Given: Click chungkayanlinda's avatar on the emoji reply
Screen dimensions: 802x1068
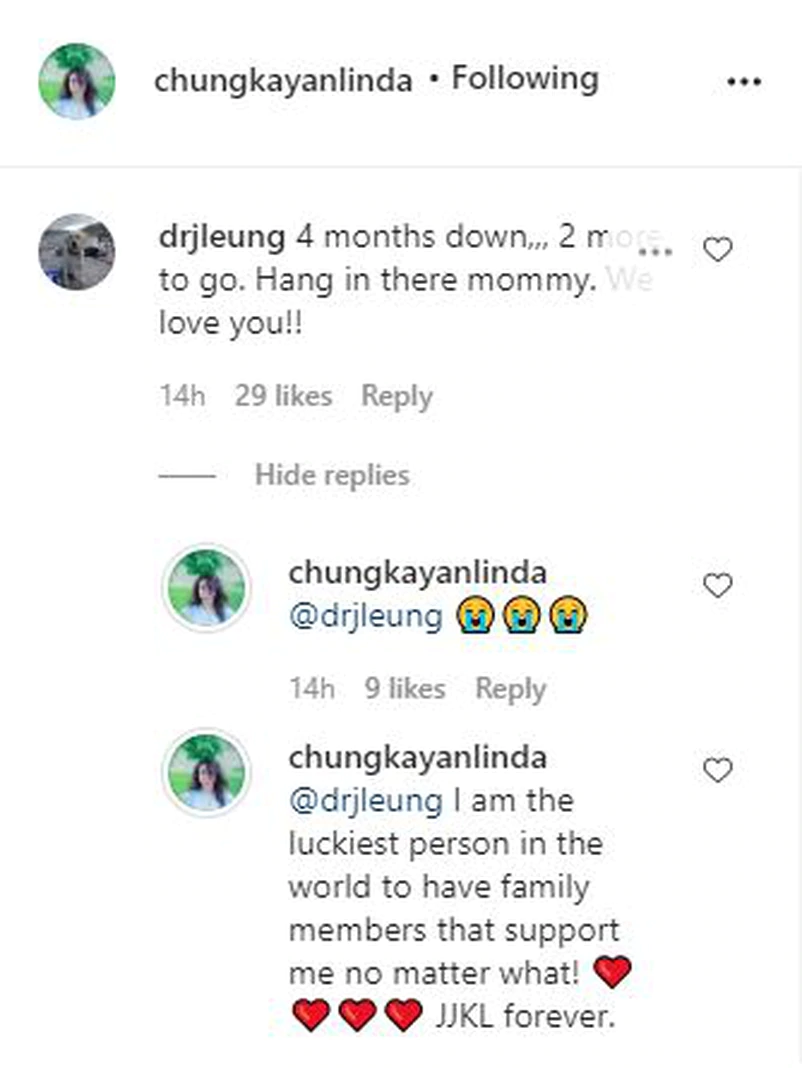Looking at the screenshot, I should point(205,588).
